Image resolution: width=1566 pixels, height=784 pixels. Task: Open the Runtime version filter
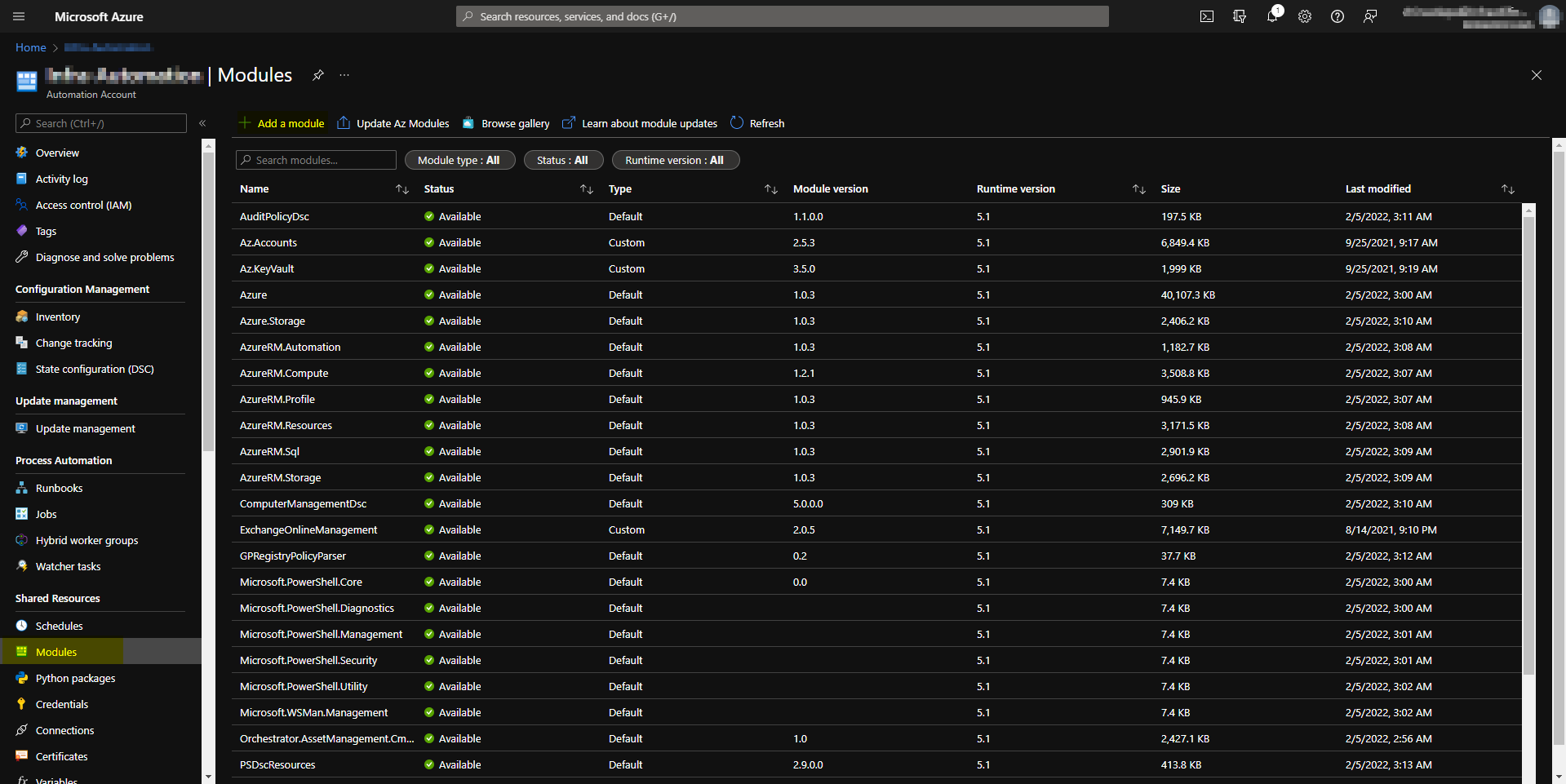(676, 160)
